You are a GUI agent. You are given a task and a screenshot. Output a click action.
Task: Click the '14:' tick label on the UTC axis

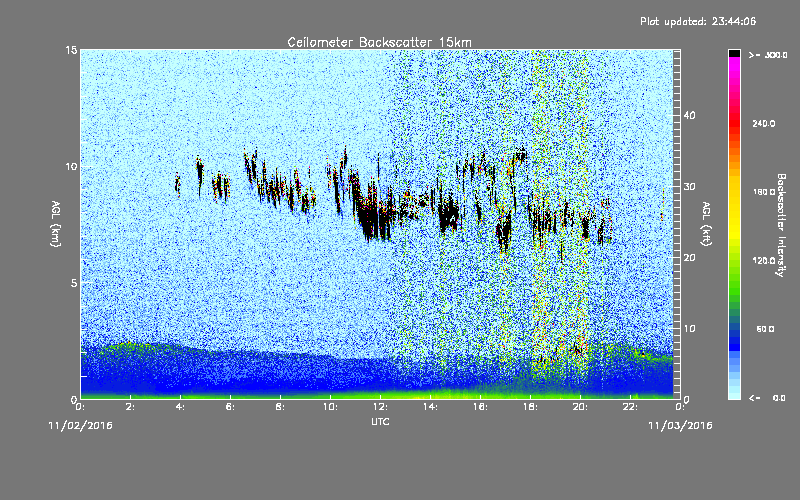click(x=431, y=407)
